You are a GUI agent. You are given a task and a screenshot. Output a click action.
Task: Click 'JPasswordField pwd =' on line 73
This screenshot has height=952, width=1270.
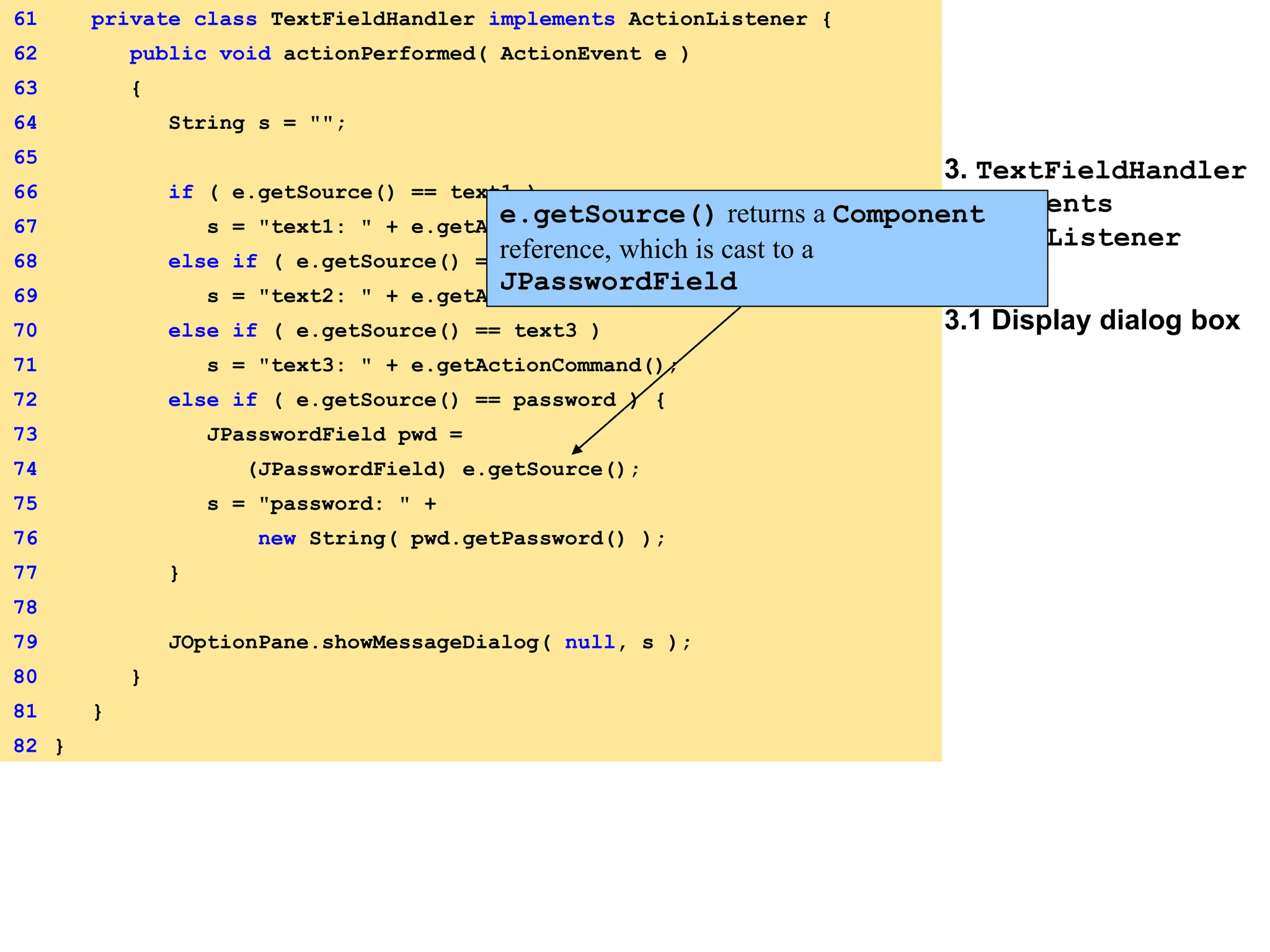[x=335, y=434]
